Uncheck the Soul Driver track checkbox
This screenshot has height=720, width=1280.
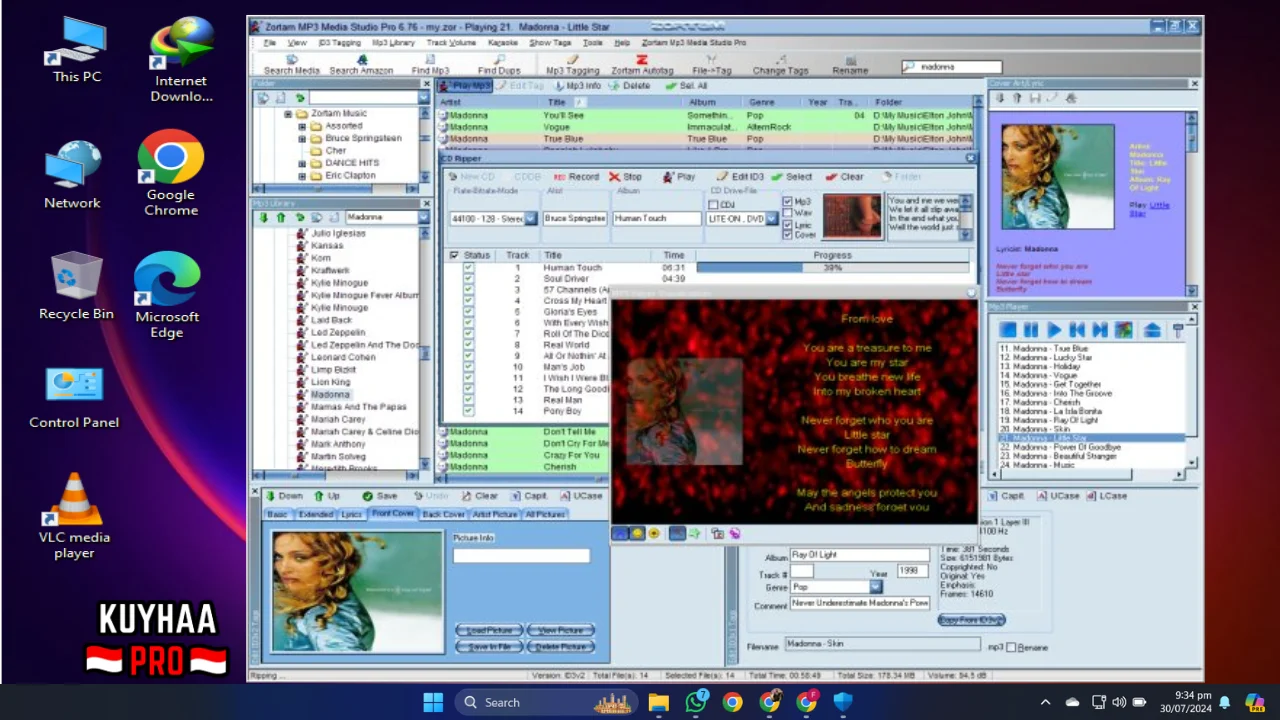click(468, 279)
